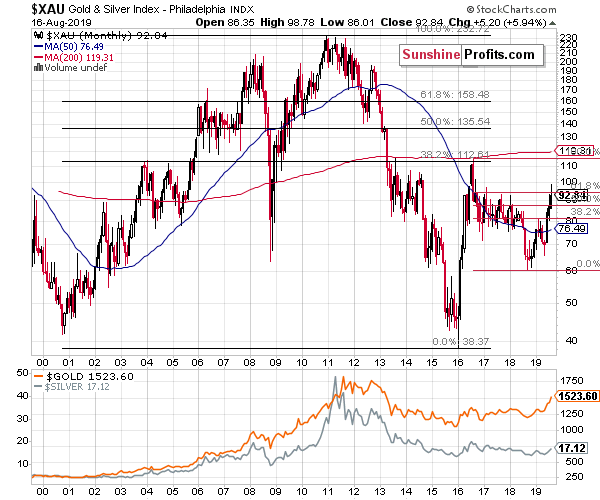Viewport: 600px width, 500px height.
Task: Click the orange $GOLD legend marker
Action: point(38,376)
